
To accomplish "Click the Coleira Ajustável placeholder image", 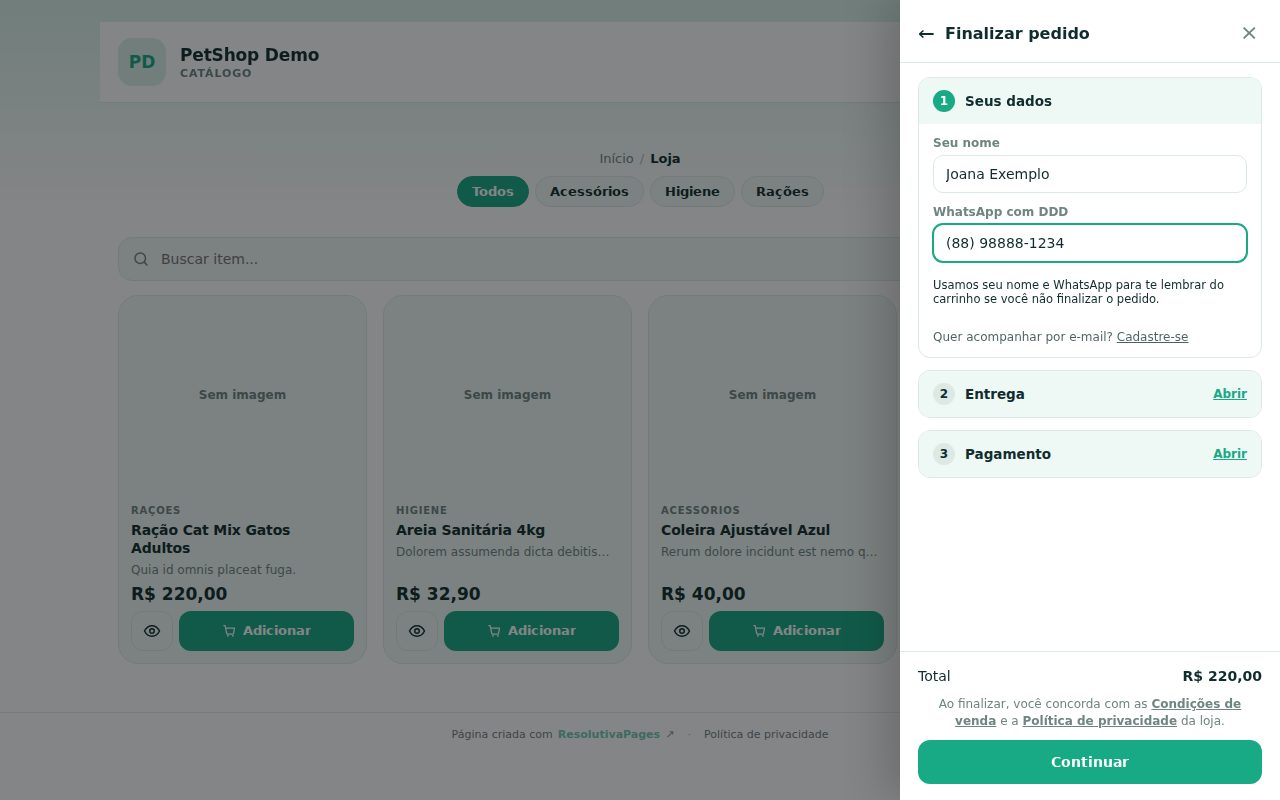I will pos(772,395).
